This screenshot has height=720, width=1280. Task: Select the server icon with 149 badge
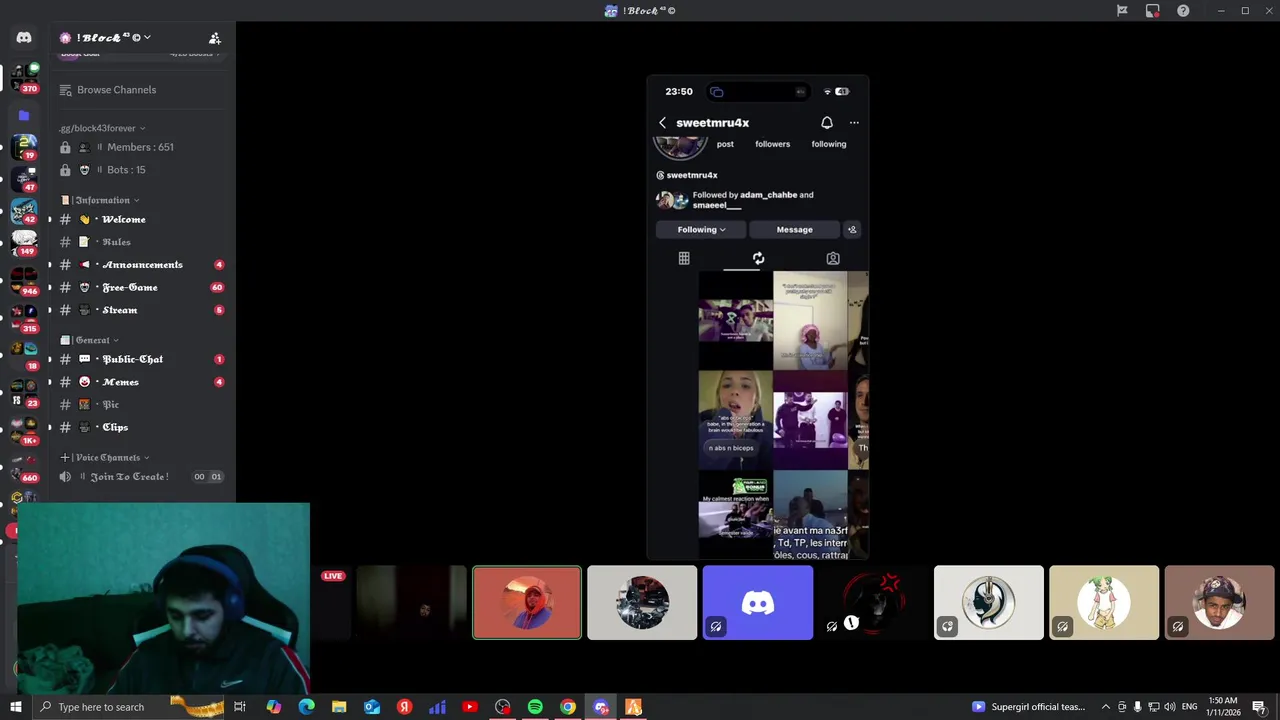pos(24,243)
